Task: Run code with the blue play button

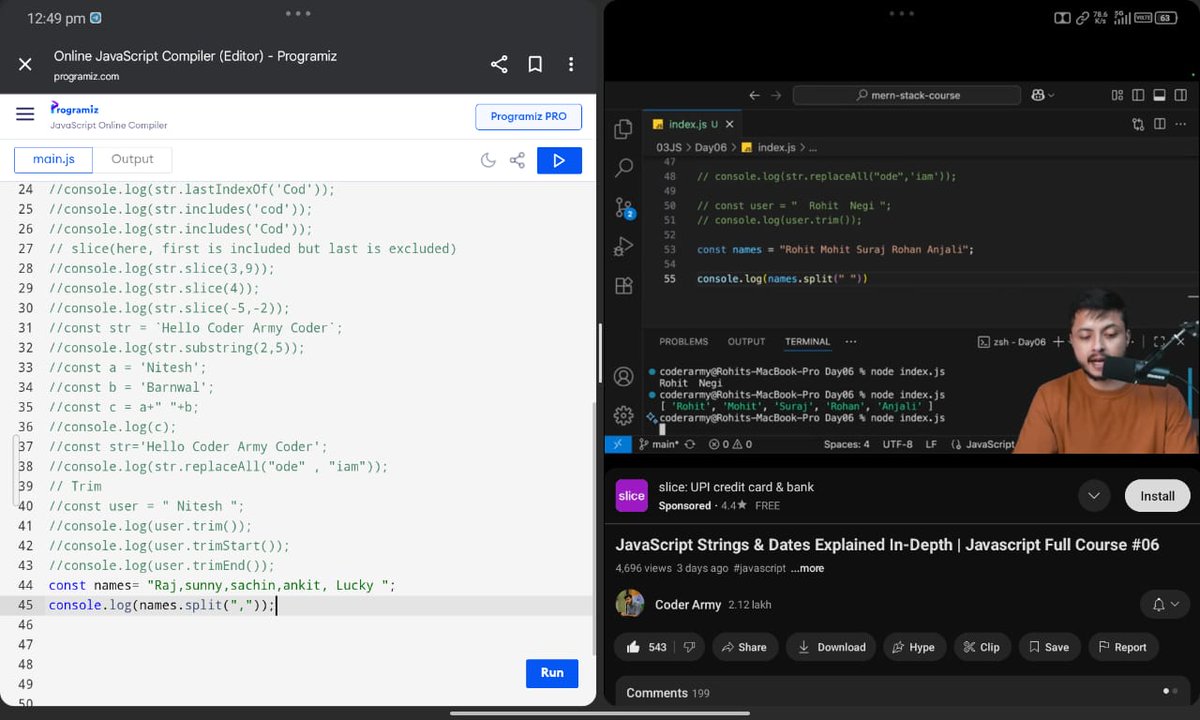Action: 559,160
